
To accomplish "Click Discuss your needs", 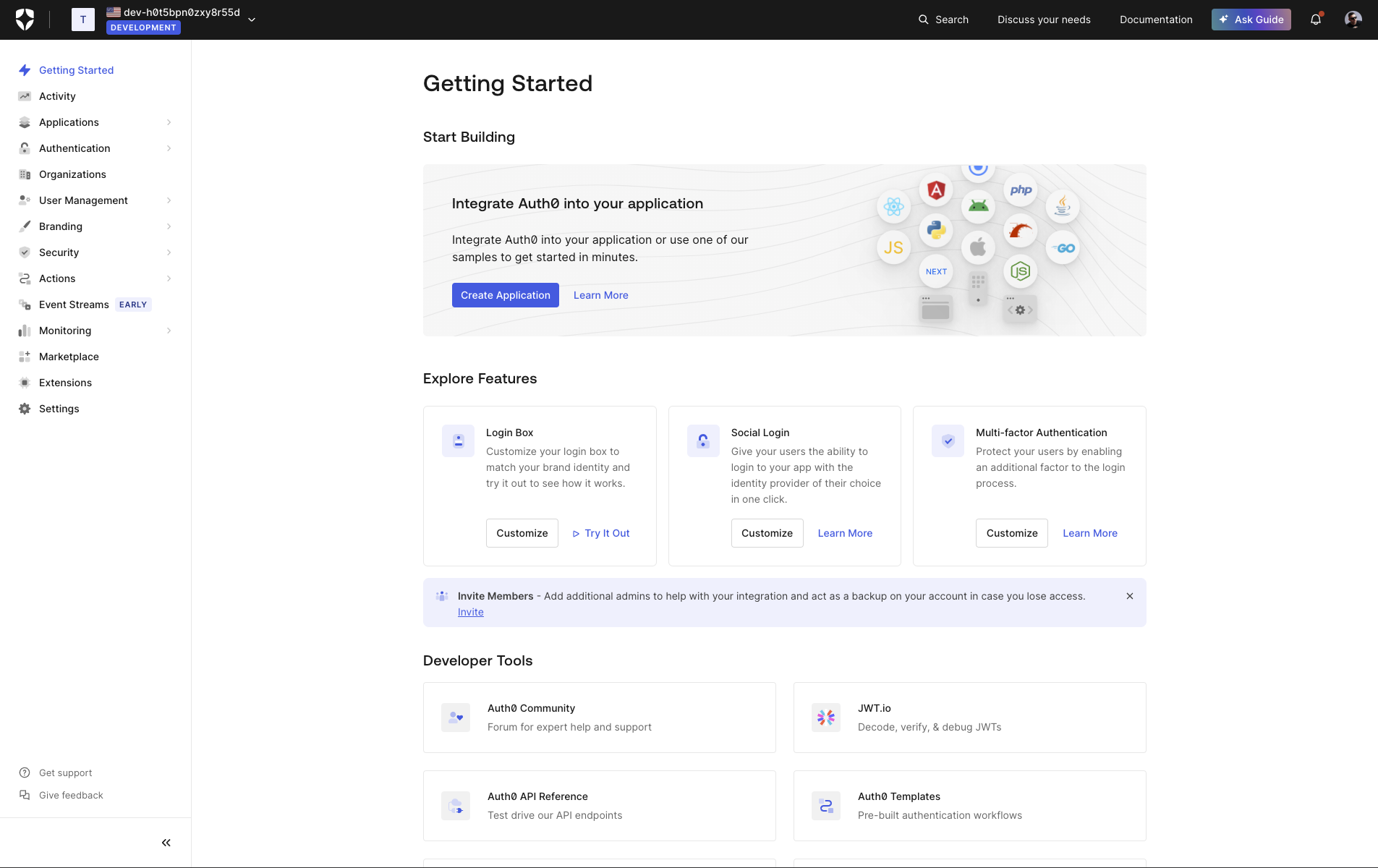I will (x=1044, y=20).
